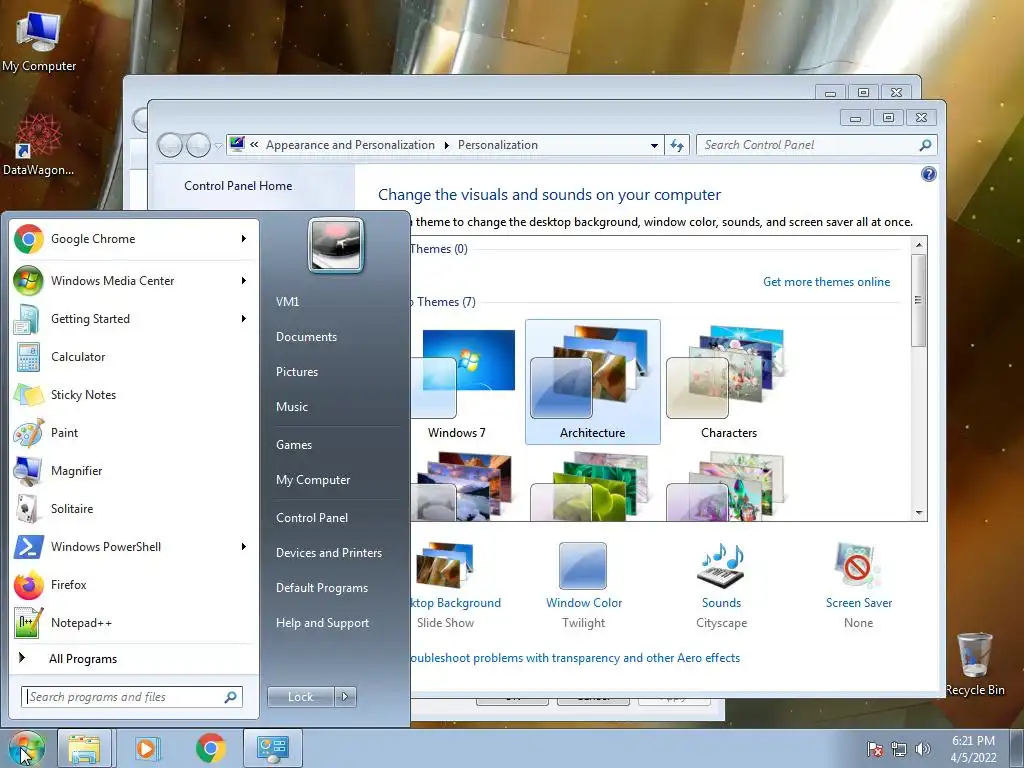Open shutdown options arrow next to Lock

coord(345,697)
